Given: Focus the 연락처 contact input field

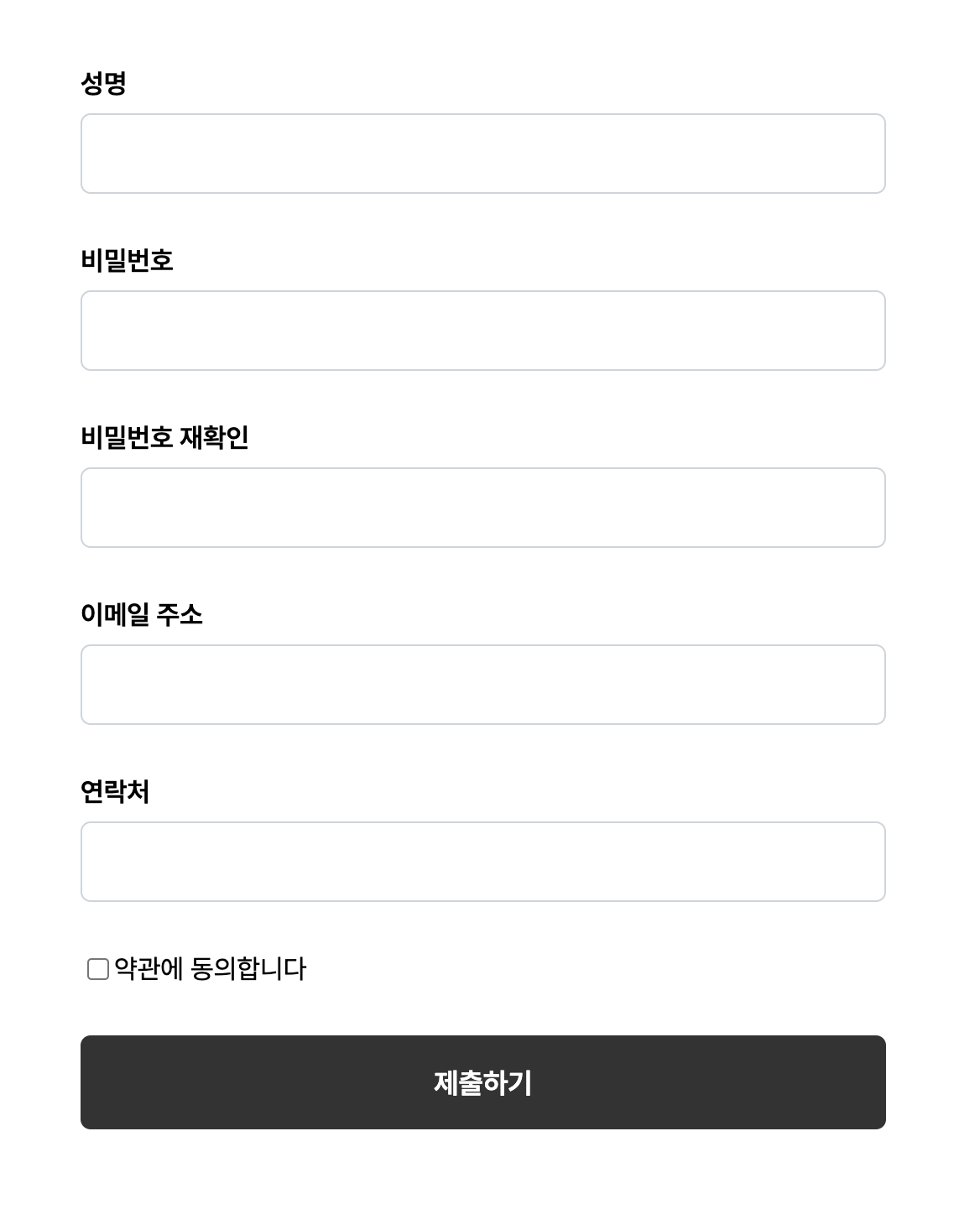Looking at the screenshot, I should (x=483, y=862).
